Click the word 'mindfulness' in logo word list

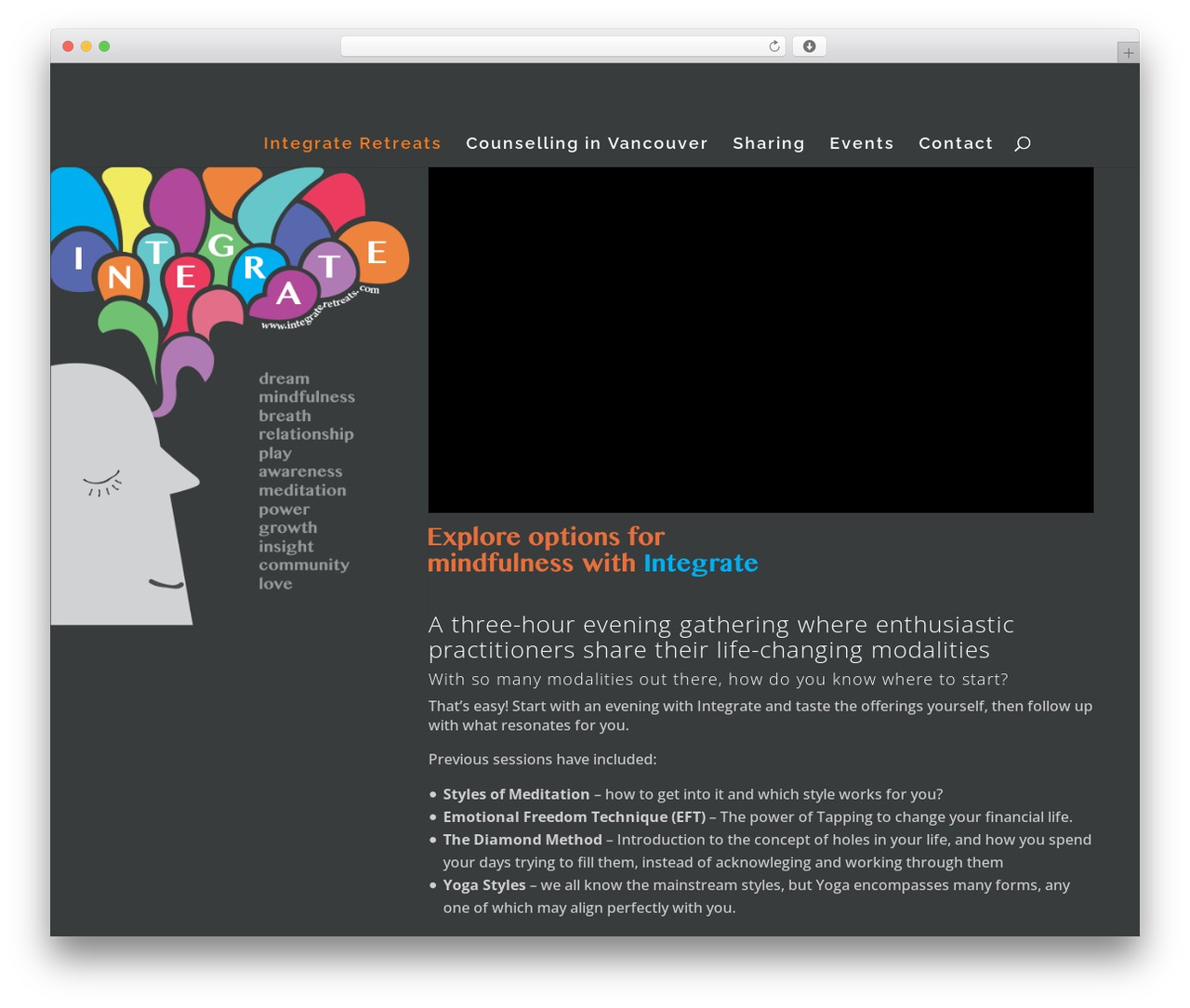pyautogui.click(x=307, y=397)
